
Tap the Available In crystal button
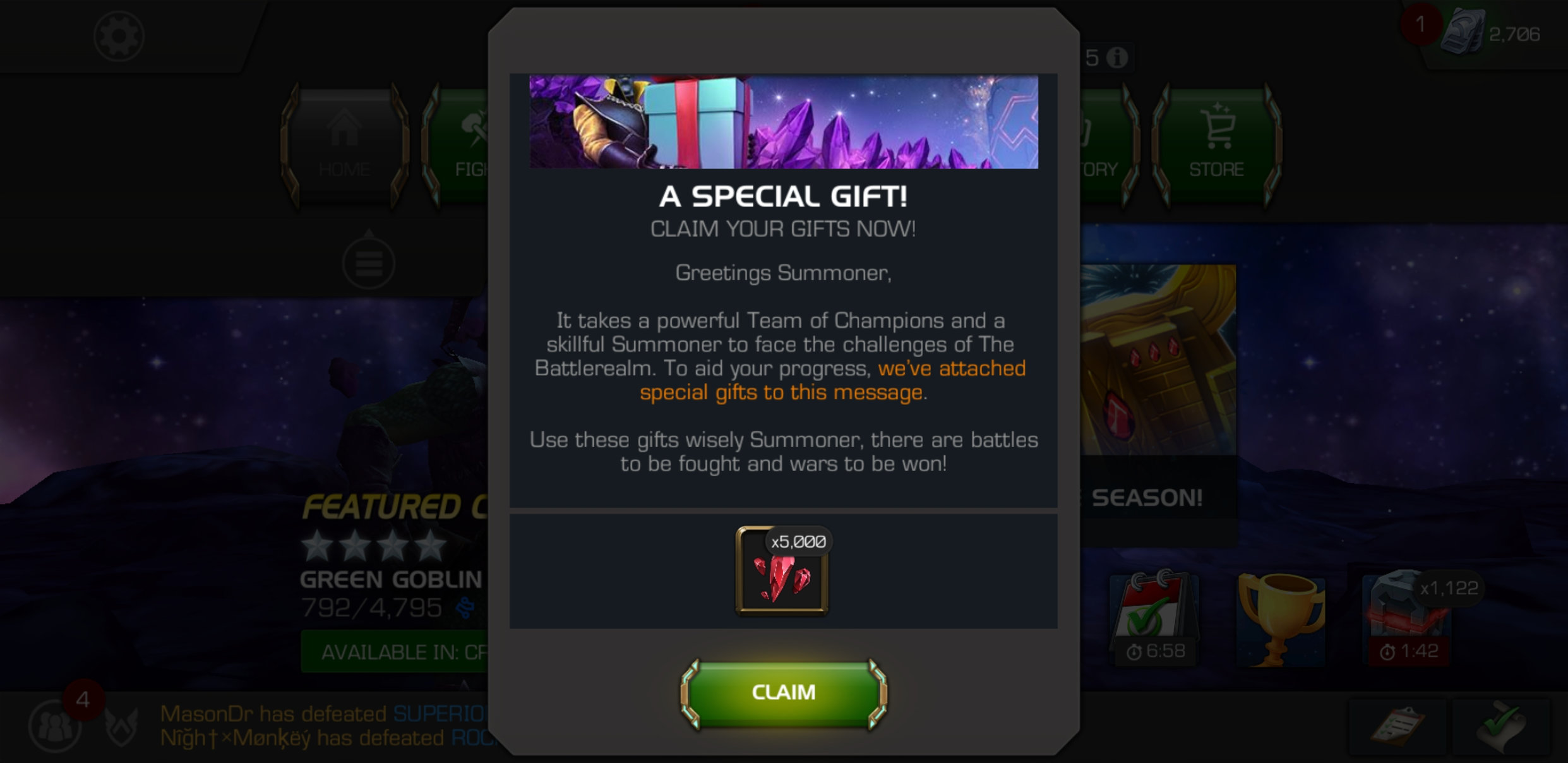click(395, 651)
